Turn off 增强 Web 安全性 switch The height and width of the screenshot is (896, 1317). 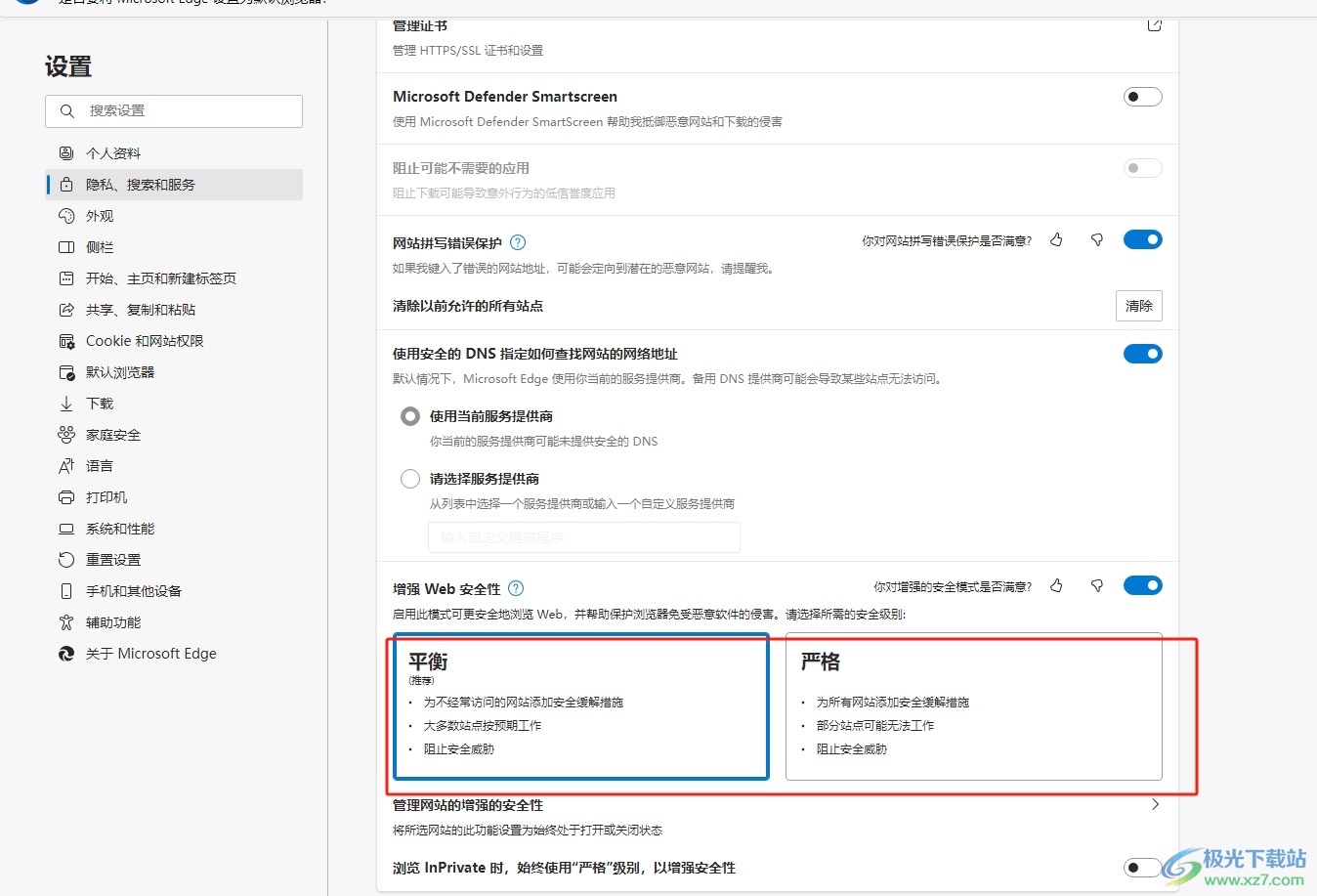pos(1143,585)
